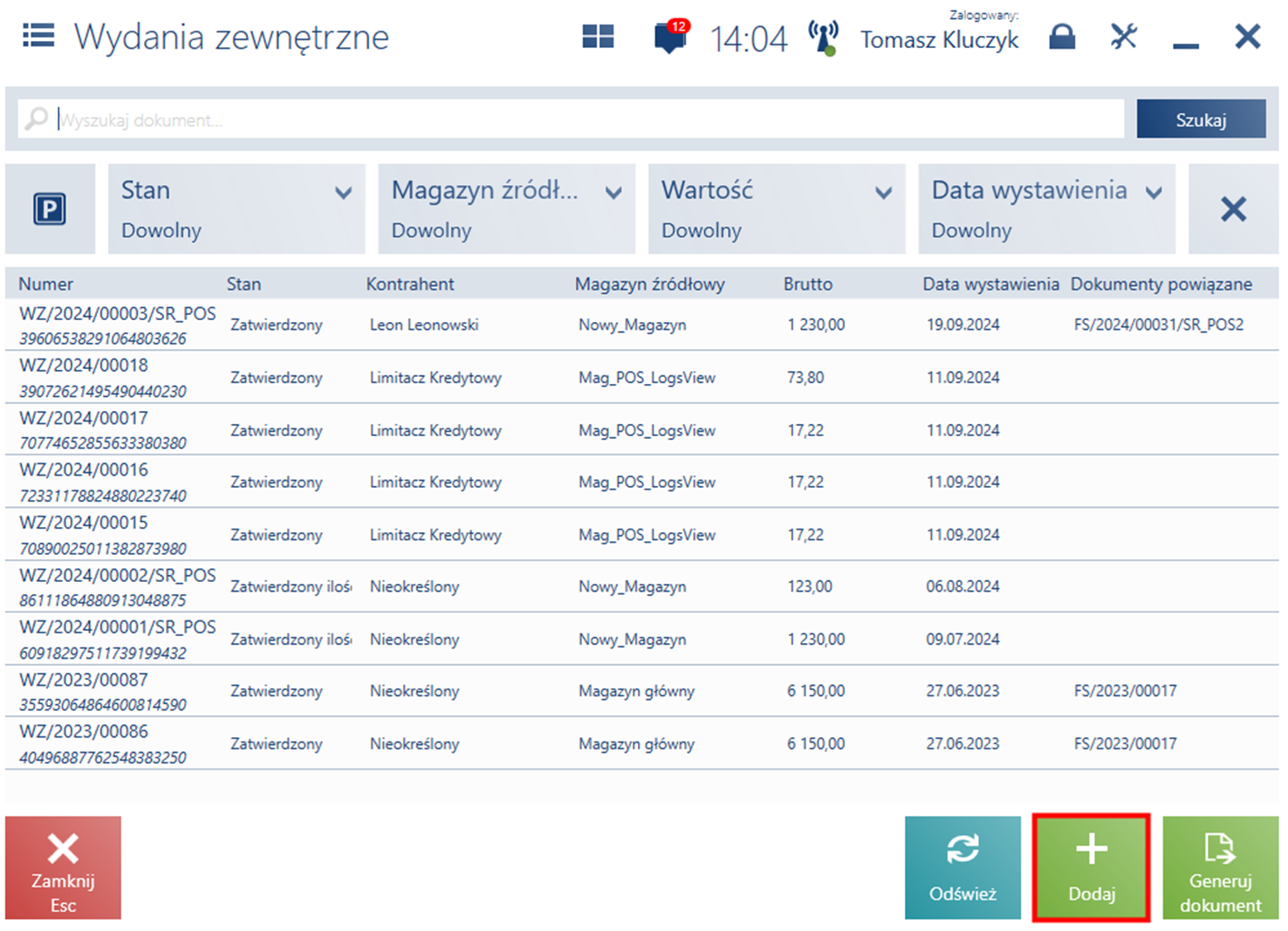This screenshot has width=1288, height=931.
Task: Sort by the Numer column header
Action: [46, 284]
